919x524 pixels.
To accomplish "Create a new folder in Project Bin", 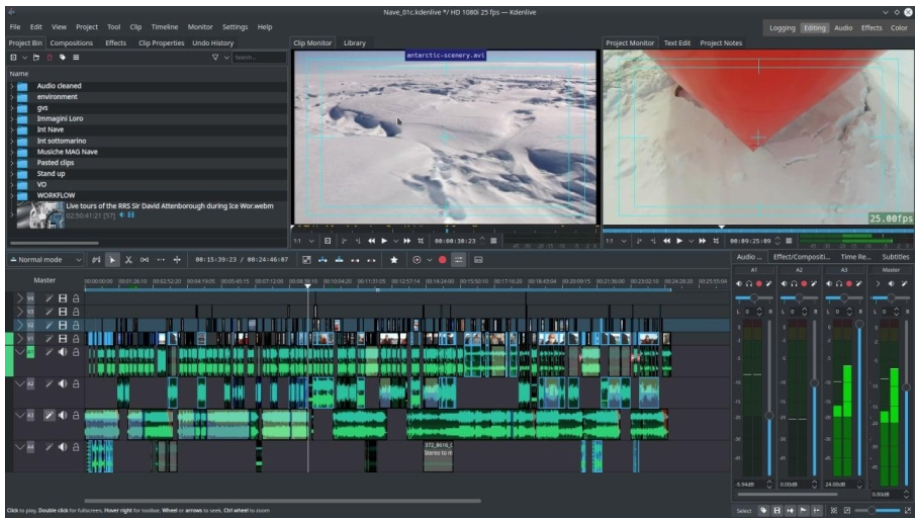I will tap(37, 58).
